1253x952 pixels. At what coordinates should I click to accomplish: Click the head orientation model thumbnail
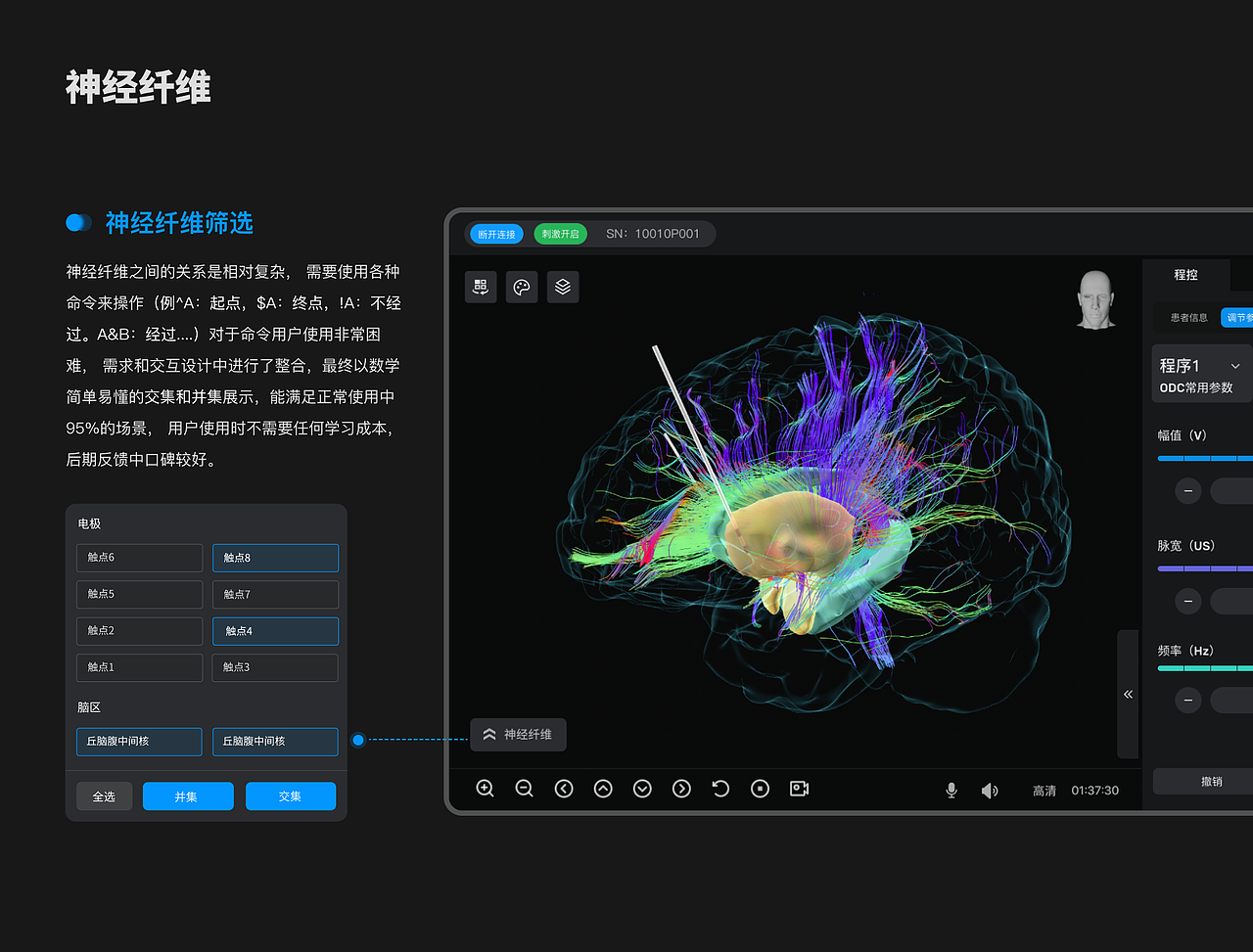pyautogui.click(x=1095, y=299)
